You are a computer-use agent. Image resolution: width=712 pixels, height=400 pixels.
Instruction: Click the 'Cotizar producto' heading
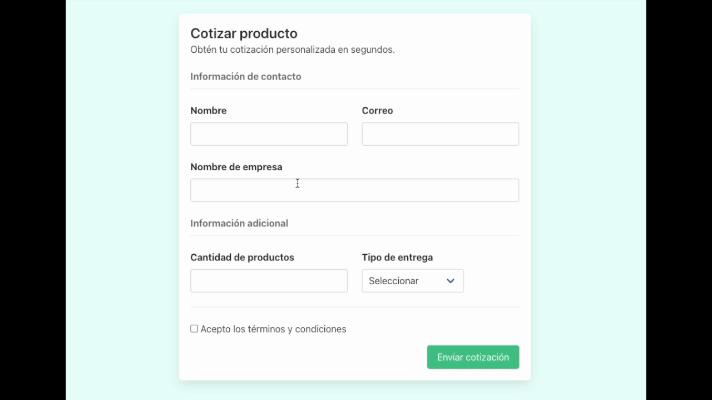click(x=243, y=33)
